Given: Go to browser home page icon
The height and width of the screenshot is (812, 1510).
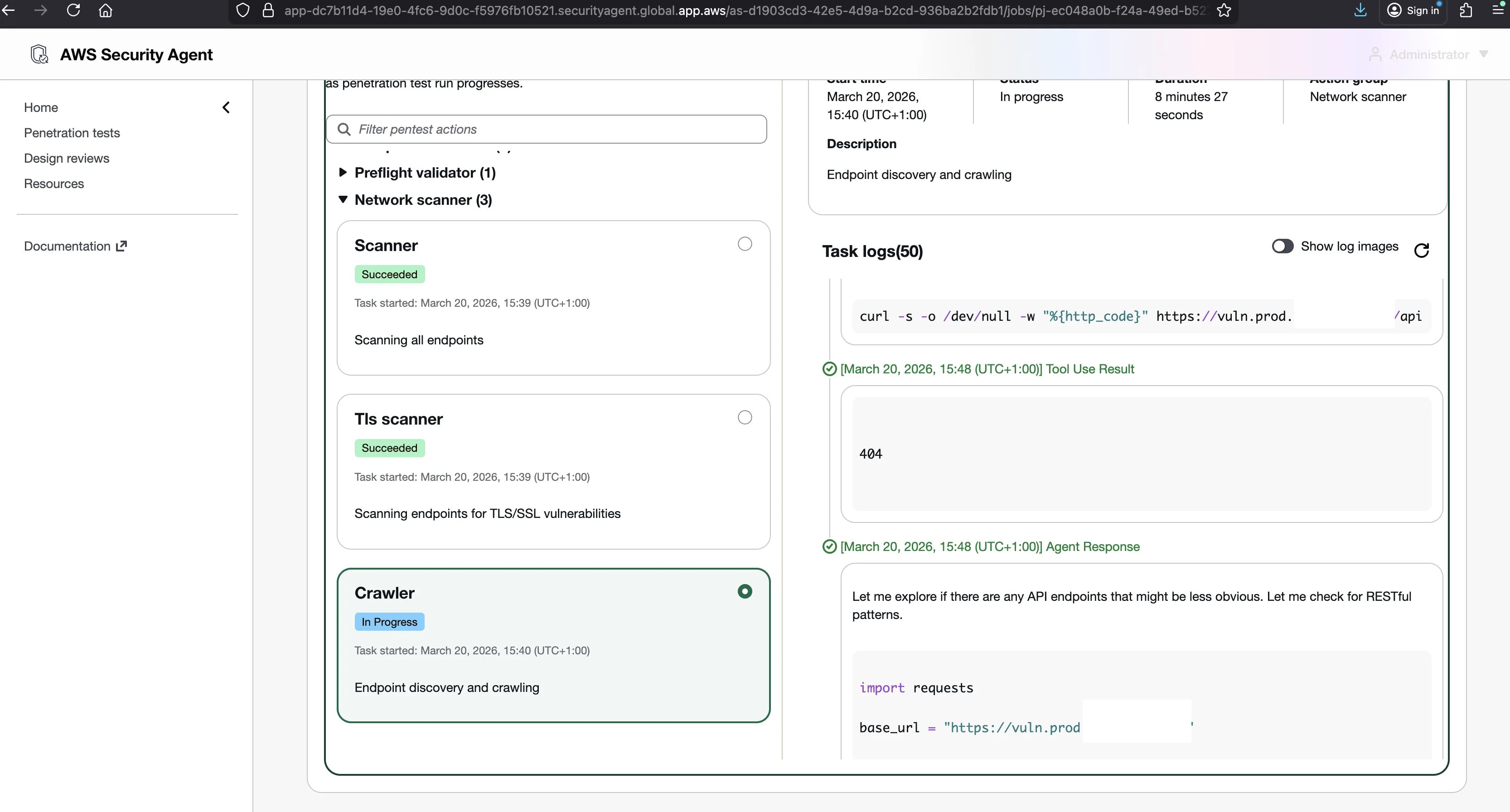Looking at the screenshot, I should click(x=106, y=10).
